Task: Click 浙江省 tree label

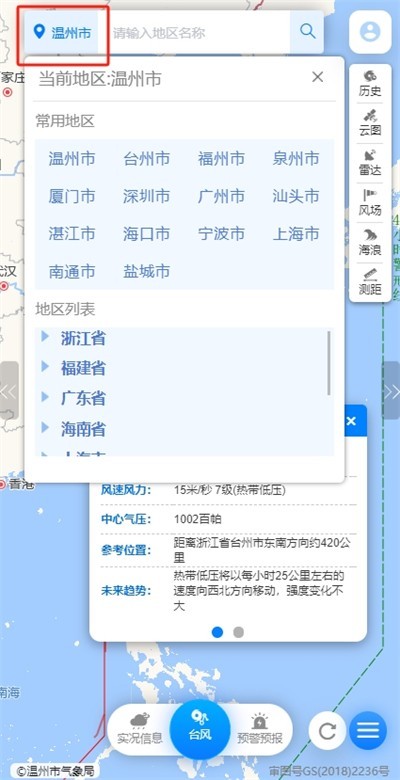Action: 83,338
